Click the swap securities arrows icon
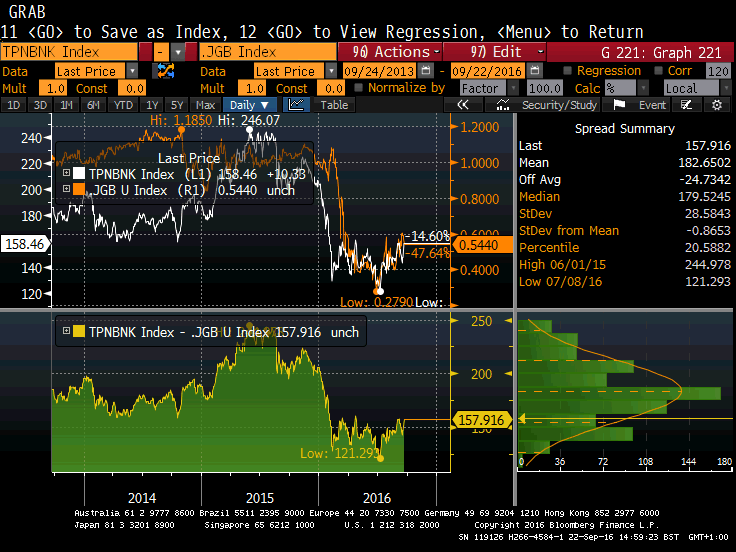Image resolution: width=736 pixels, height=552 pixels. click(x=165, y=71)
